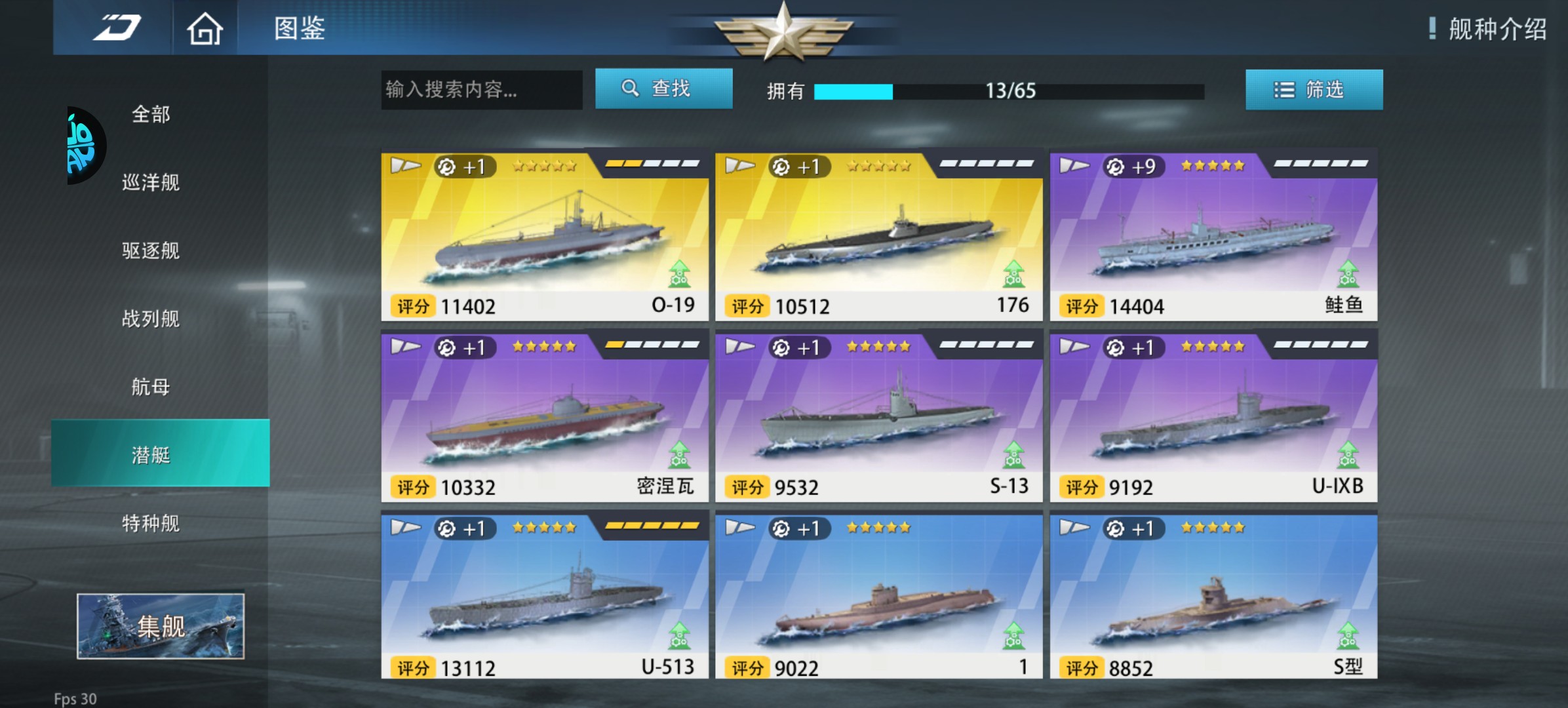Click the +9 badge on 鲑鱼 card
The image size is (1568, 708).
[1132, 167]
